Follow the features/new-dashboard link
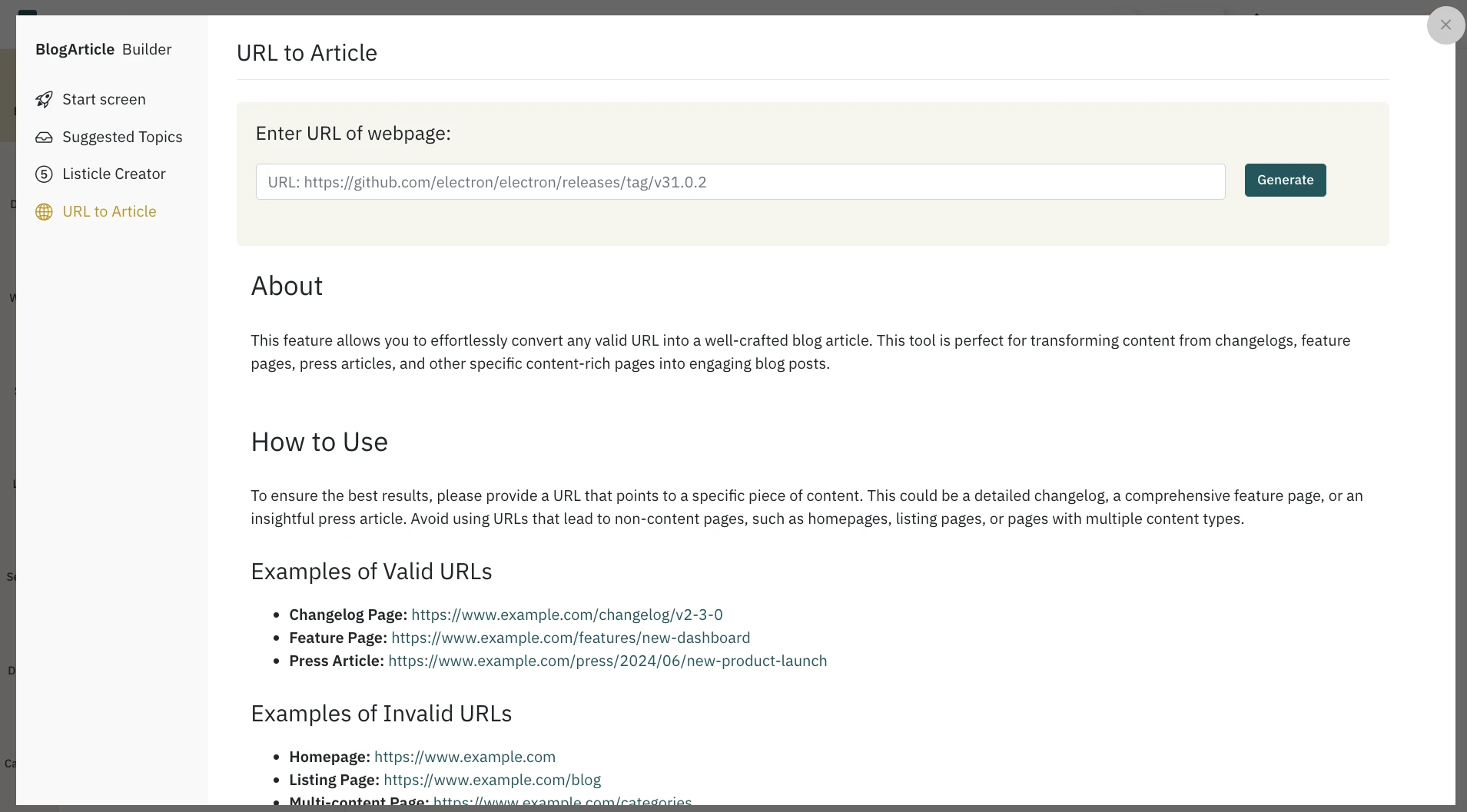1467x812 pixels. (570, 638)
